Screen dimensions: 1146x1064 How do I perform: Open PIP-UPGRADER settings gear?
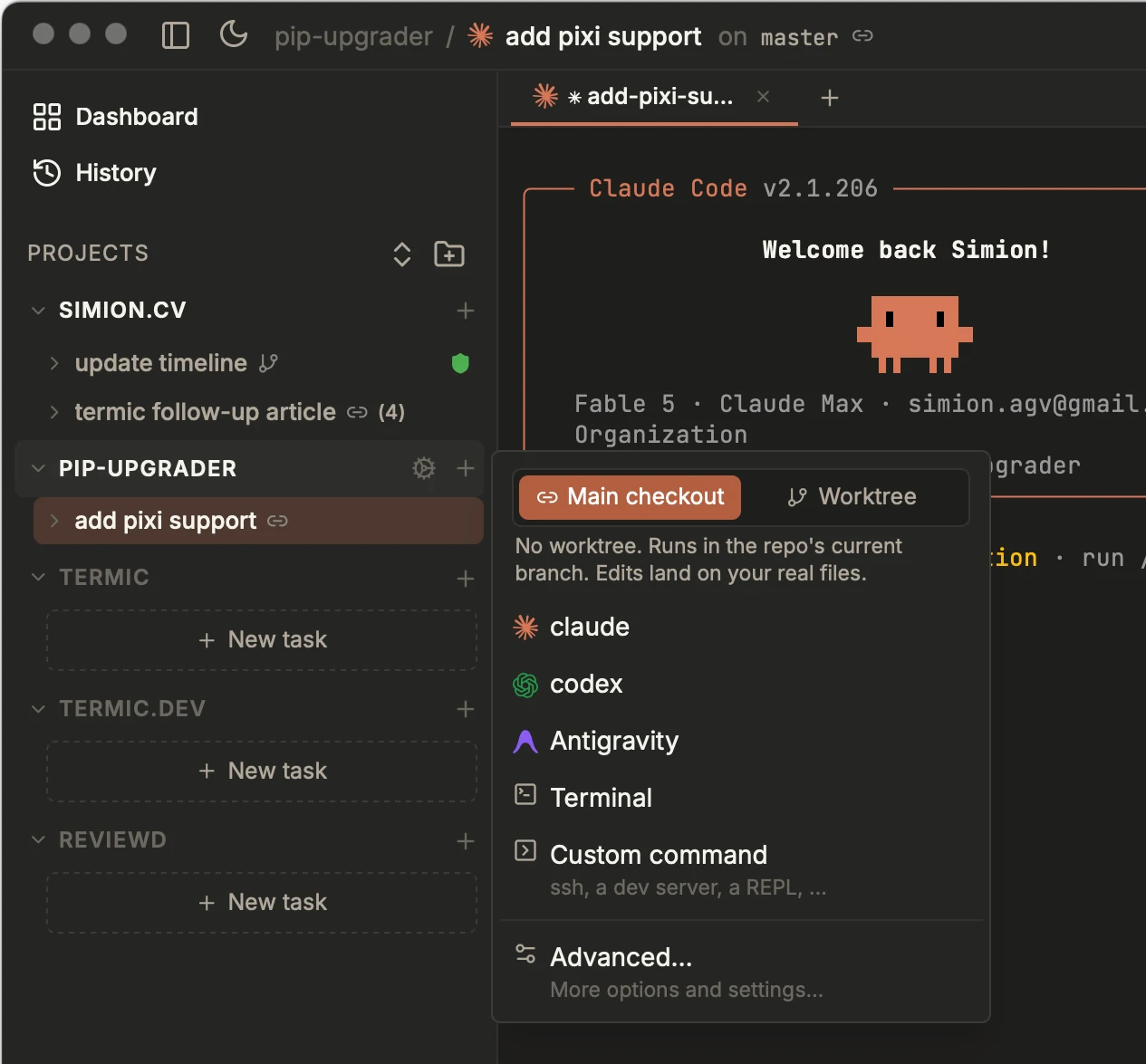coord(424,468)
